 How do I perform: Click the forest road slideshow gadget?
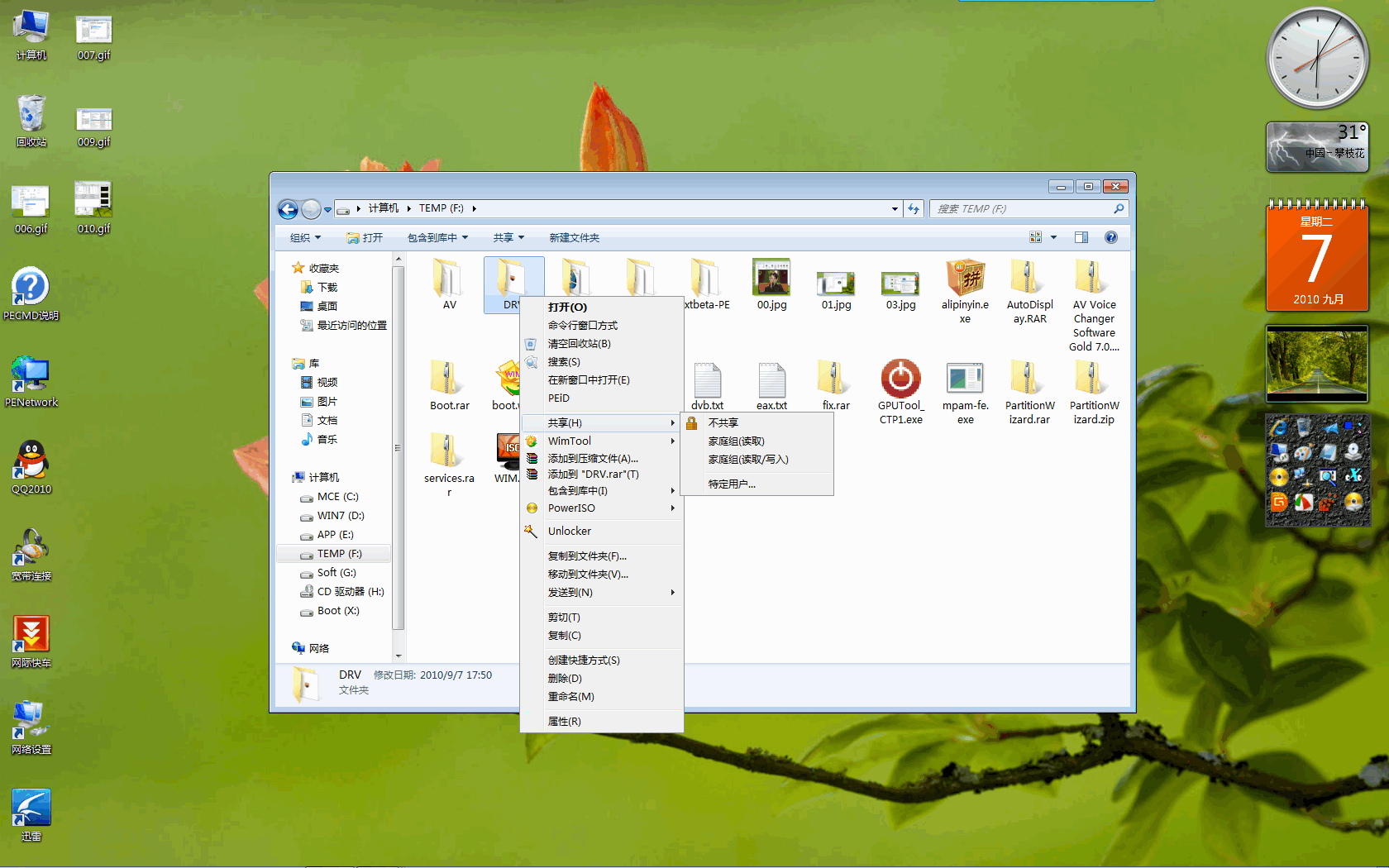1317,363
